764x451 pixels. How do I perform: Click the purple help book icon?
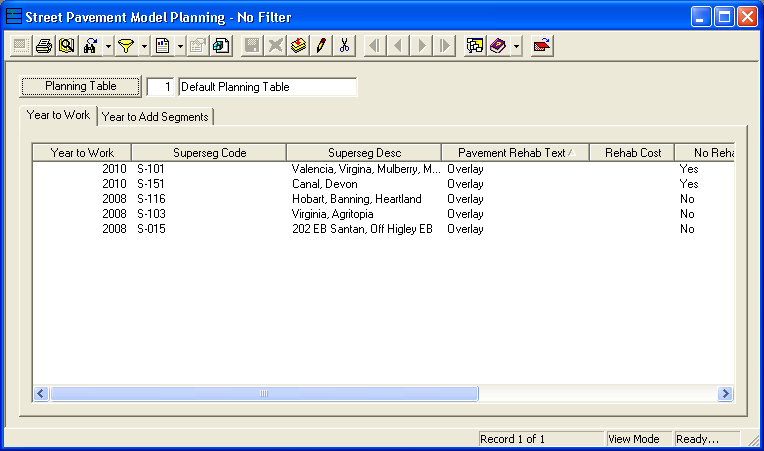pyautogui.click(x=498, y=46)
